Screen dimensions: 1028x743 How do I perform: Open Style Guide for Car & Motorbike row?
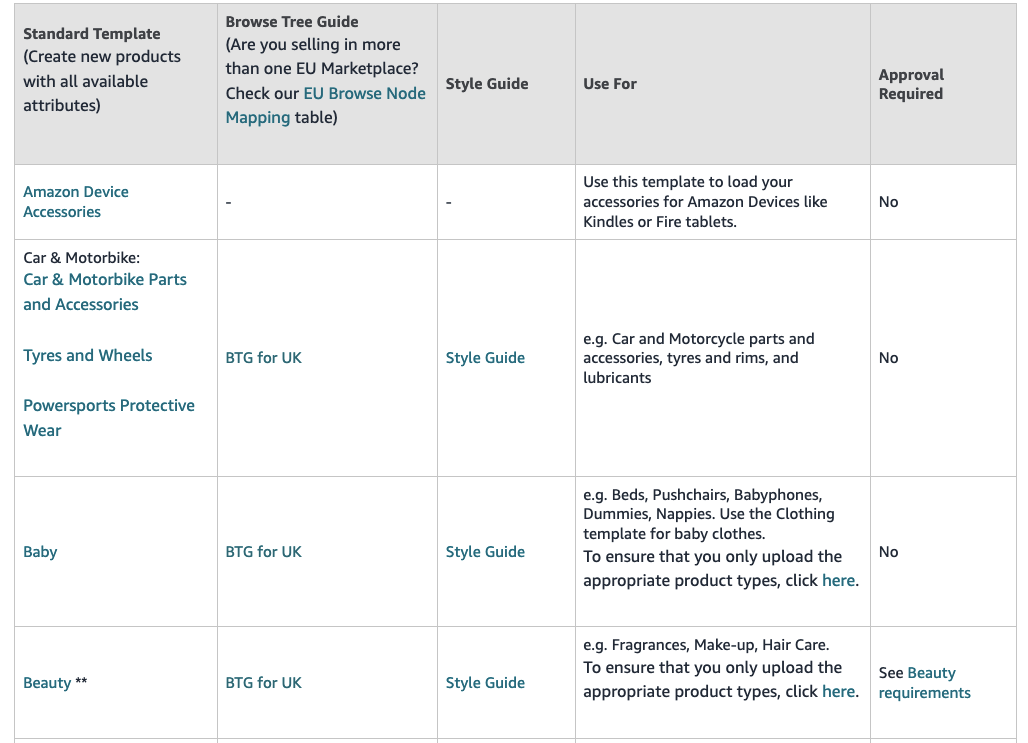pyautogui.click(x=485, y=358)
